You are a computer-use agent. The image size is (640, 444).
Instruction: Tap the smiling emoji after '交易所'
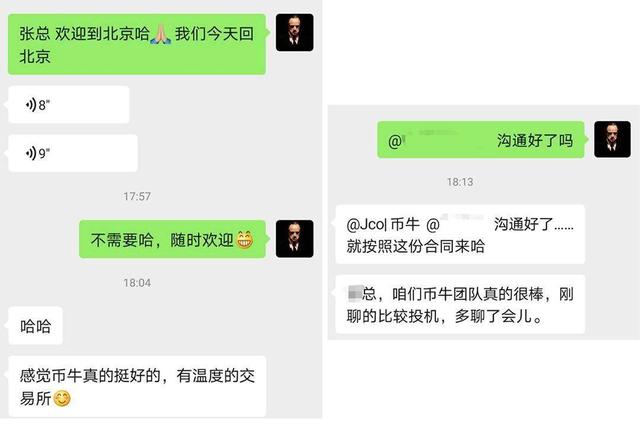tap(62, 399)
